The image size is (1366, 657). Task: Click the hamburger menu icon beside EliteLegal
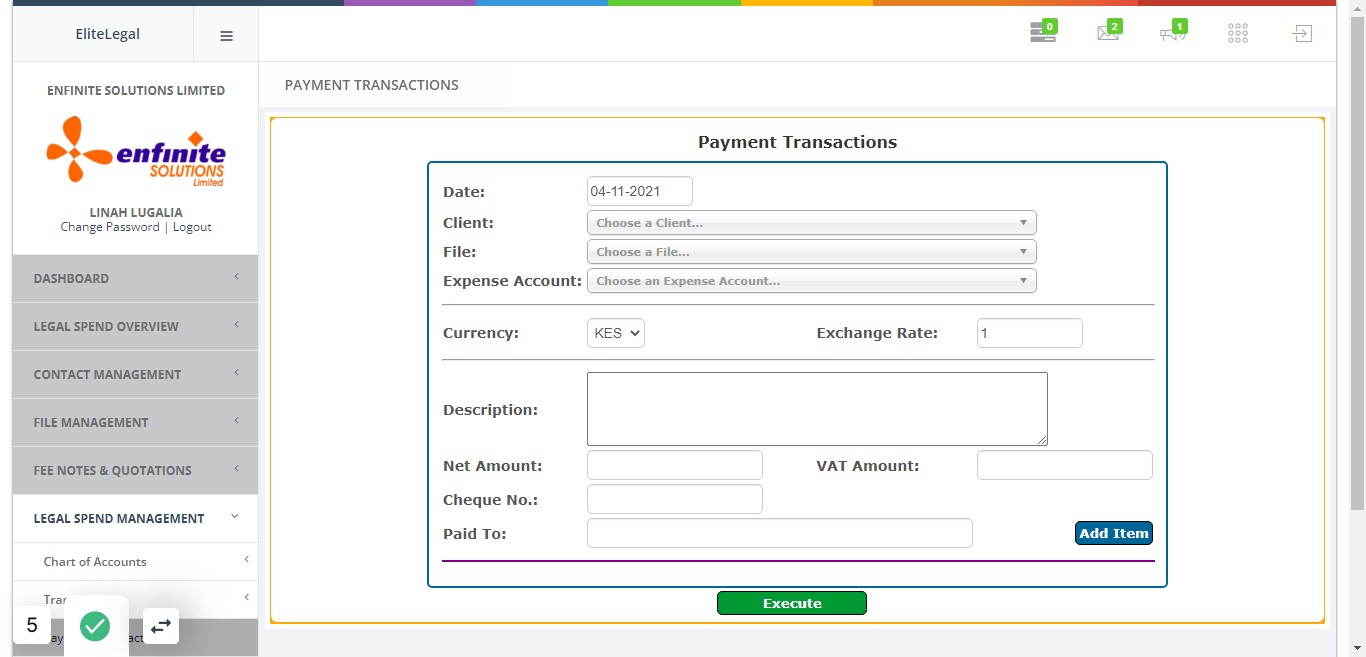click(x=226, y=35)
